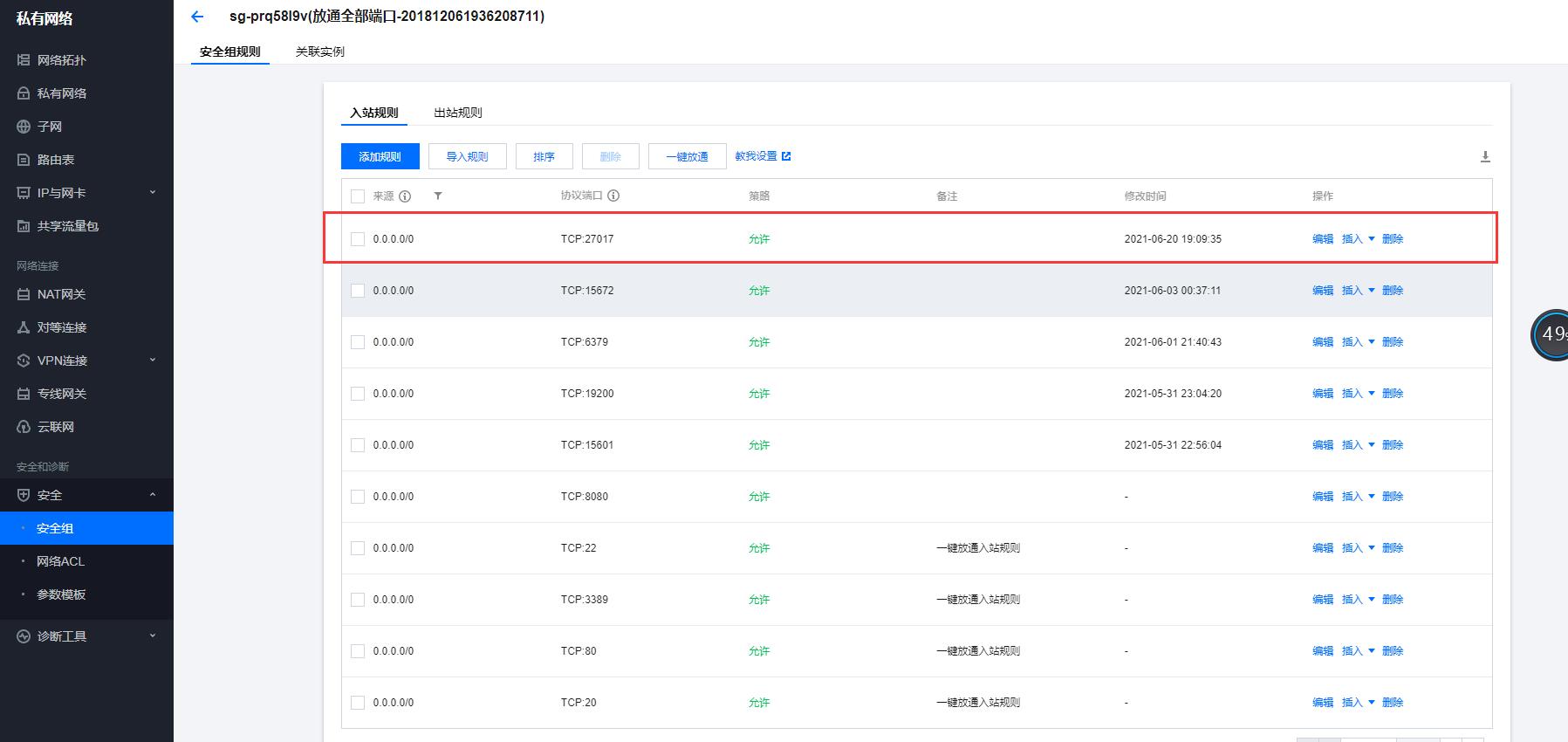Edit the TCP:27017 rule

point(1323,239)
